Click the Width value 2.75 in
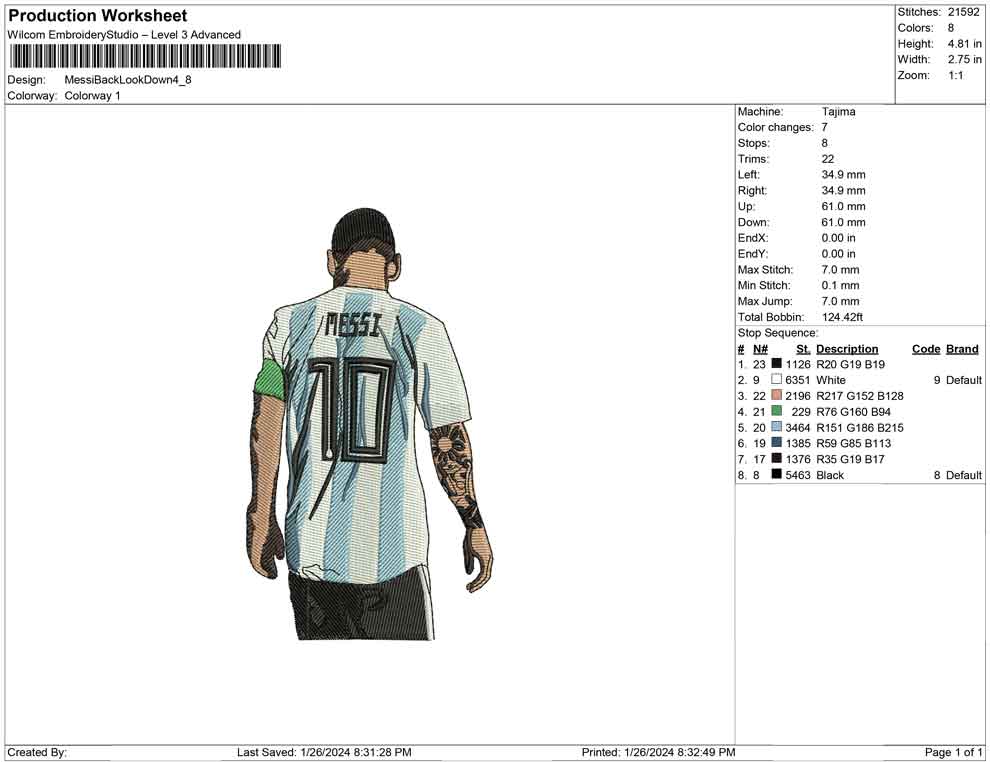The height and width of the screenshot is (762, 990). (964, 59)
